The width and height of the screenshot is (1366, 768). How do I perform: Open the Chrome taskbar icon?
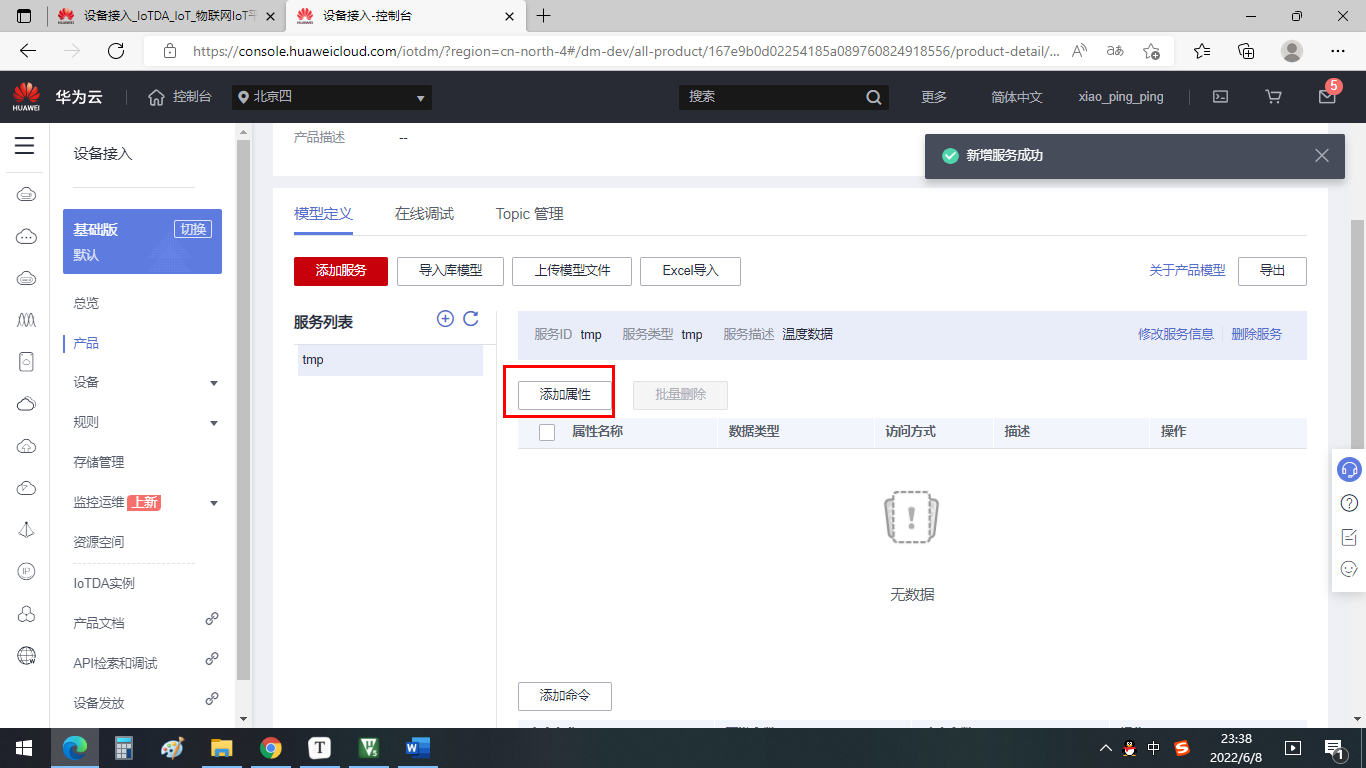(x=270, y=747)
